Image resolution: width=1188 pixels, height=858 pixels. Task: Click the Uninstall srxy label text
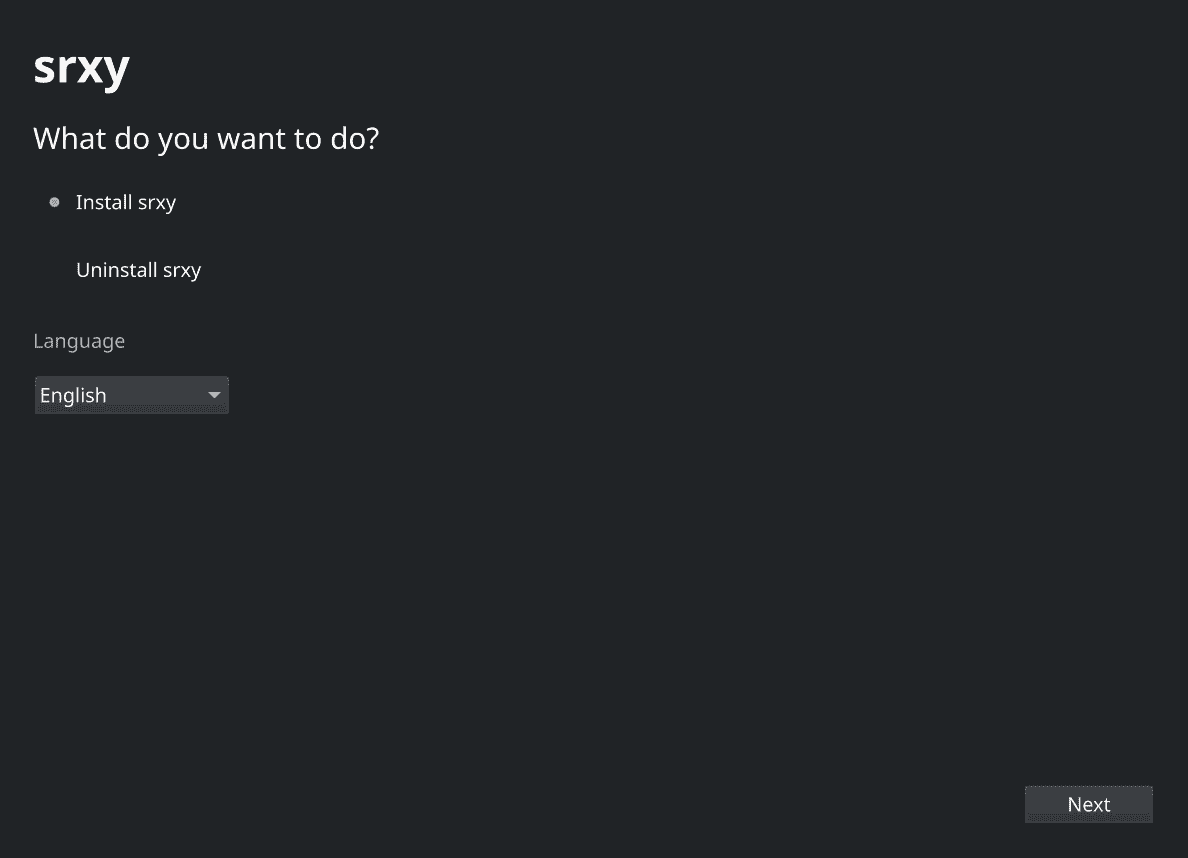138,270
